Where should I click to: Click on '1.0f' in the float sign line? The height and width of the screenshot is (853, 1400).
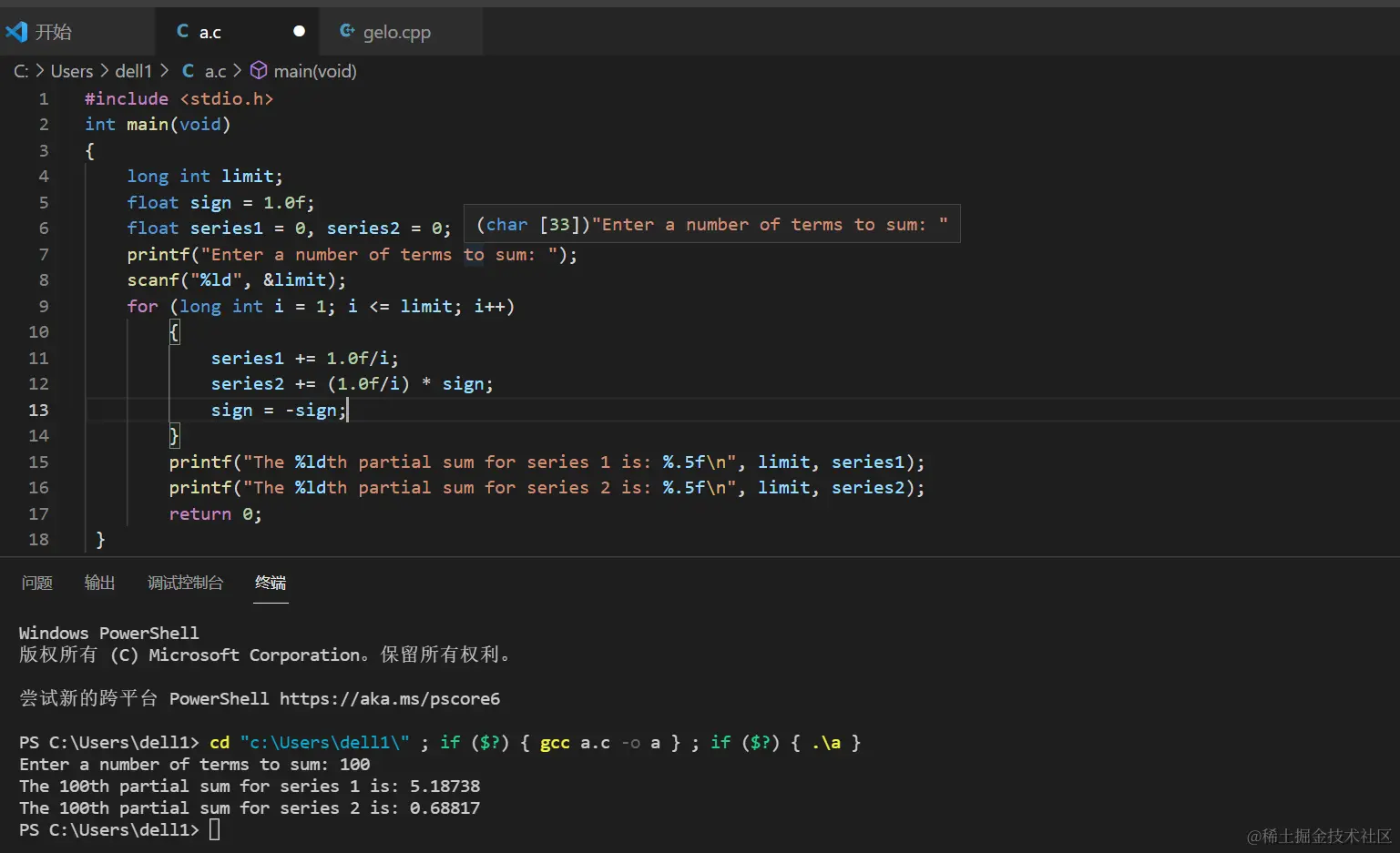pos(284,202)
